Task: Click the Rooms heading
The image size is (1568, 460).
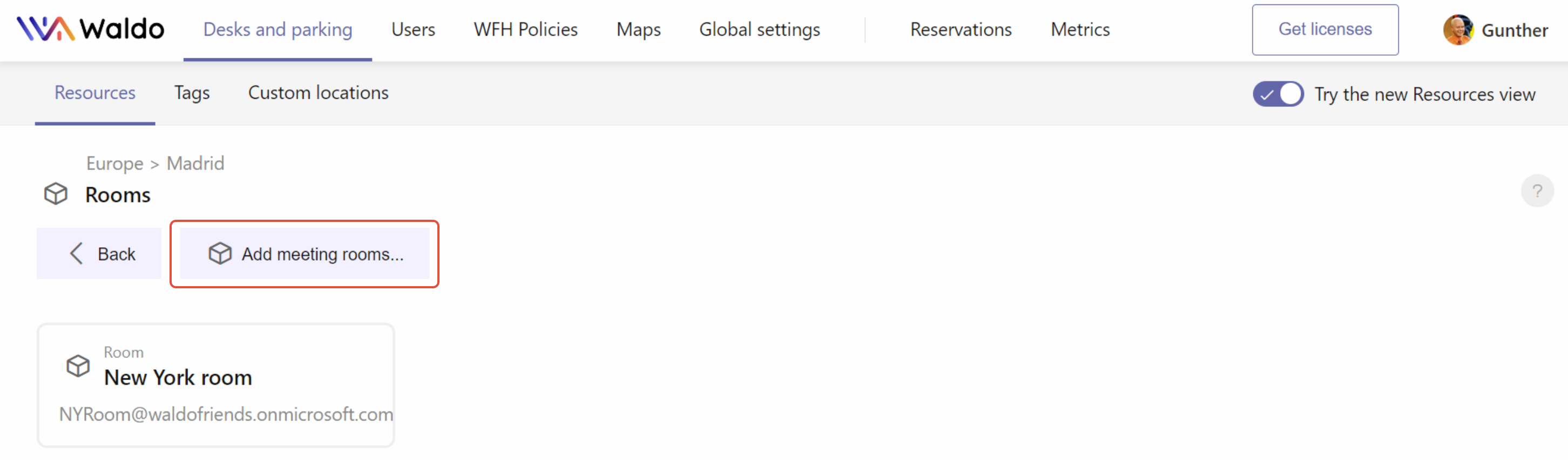Action: point(118,195)
